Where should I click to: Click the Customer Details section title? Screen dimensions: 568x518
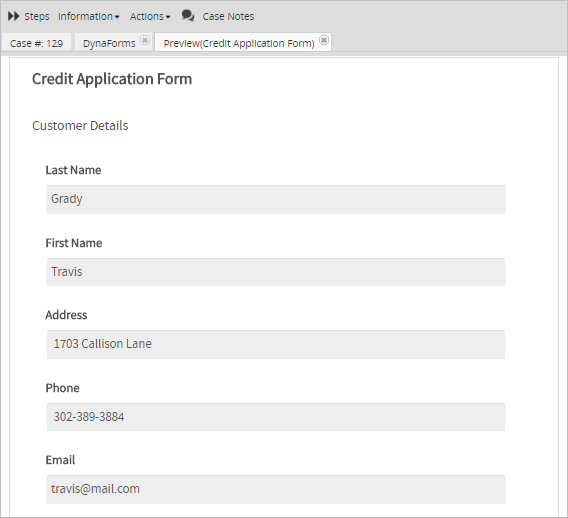80,126
